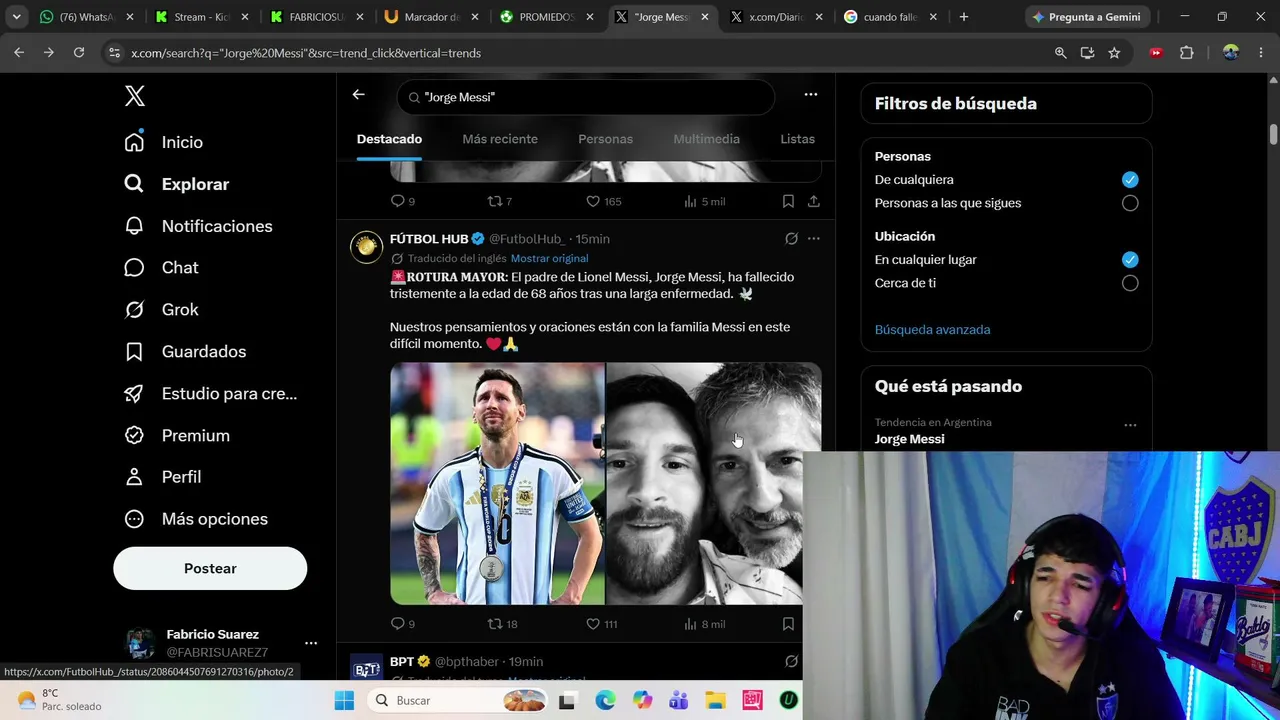Share the post with 165 likes
Screen dimensions: 1280x720
[814, 202]
